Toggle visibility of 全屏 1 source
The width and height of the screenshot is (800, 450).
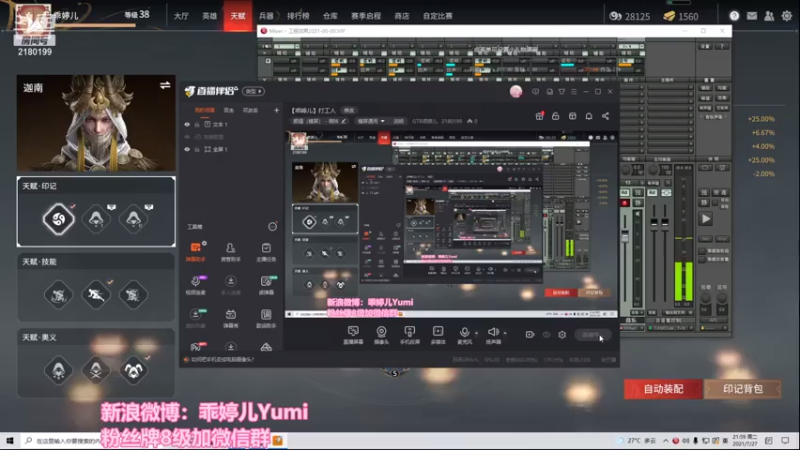coord(187,149)
